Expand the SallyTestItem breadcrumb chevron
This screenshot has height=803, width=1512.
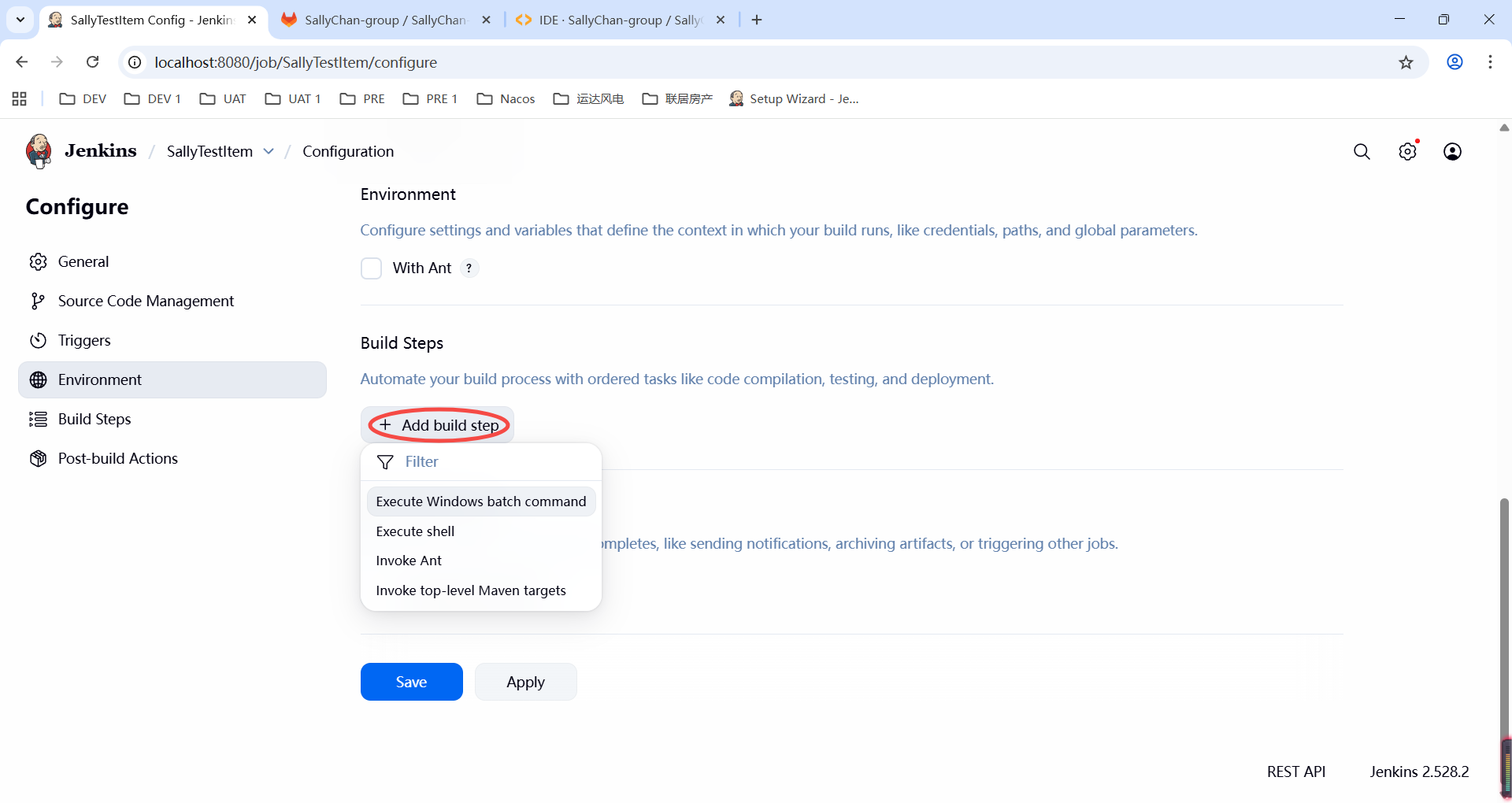pos(269,151)
